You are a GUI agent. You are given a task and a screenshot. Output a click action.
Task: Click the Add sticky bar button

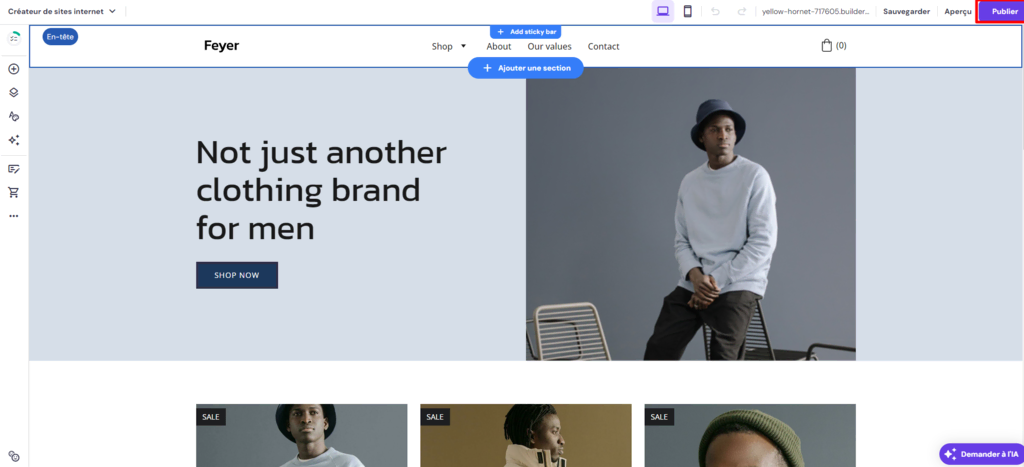pyautogui.click(x=526, y=31)
